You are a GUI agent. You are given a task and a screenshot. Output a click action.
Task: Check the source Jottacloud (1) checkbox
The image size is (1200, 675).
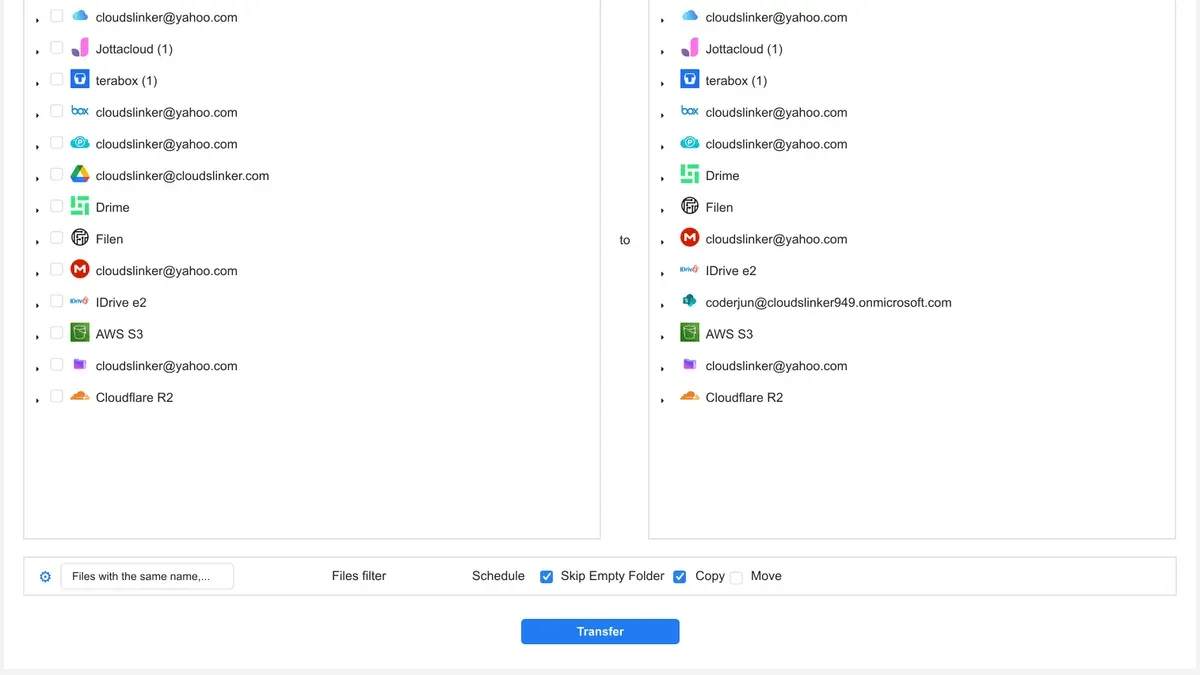56,48
